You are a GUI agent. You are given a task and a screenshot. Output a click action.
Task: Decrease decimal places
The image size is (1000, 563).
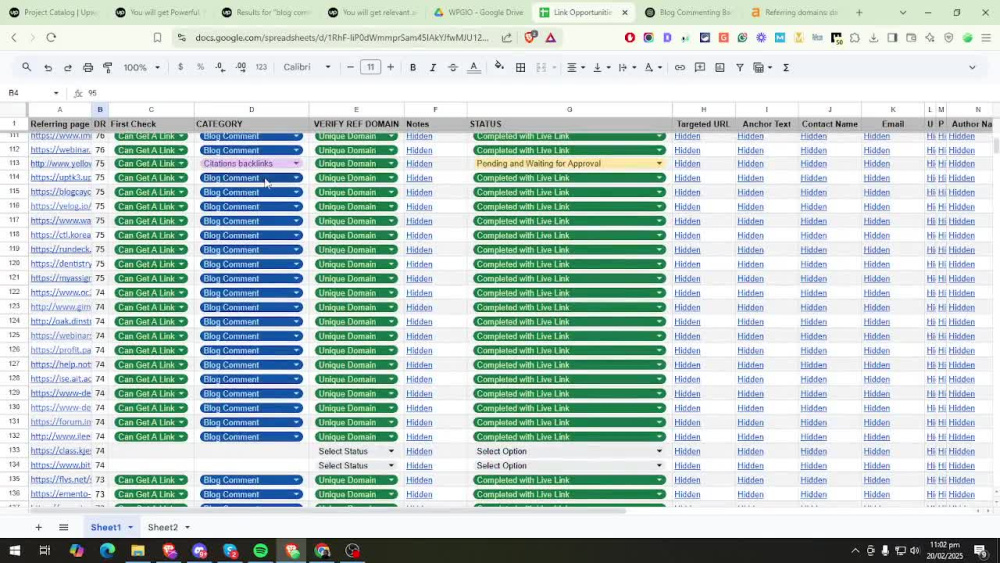tap(220, 67)
